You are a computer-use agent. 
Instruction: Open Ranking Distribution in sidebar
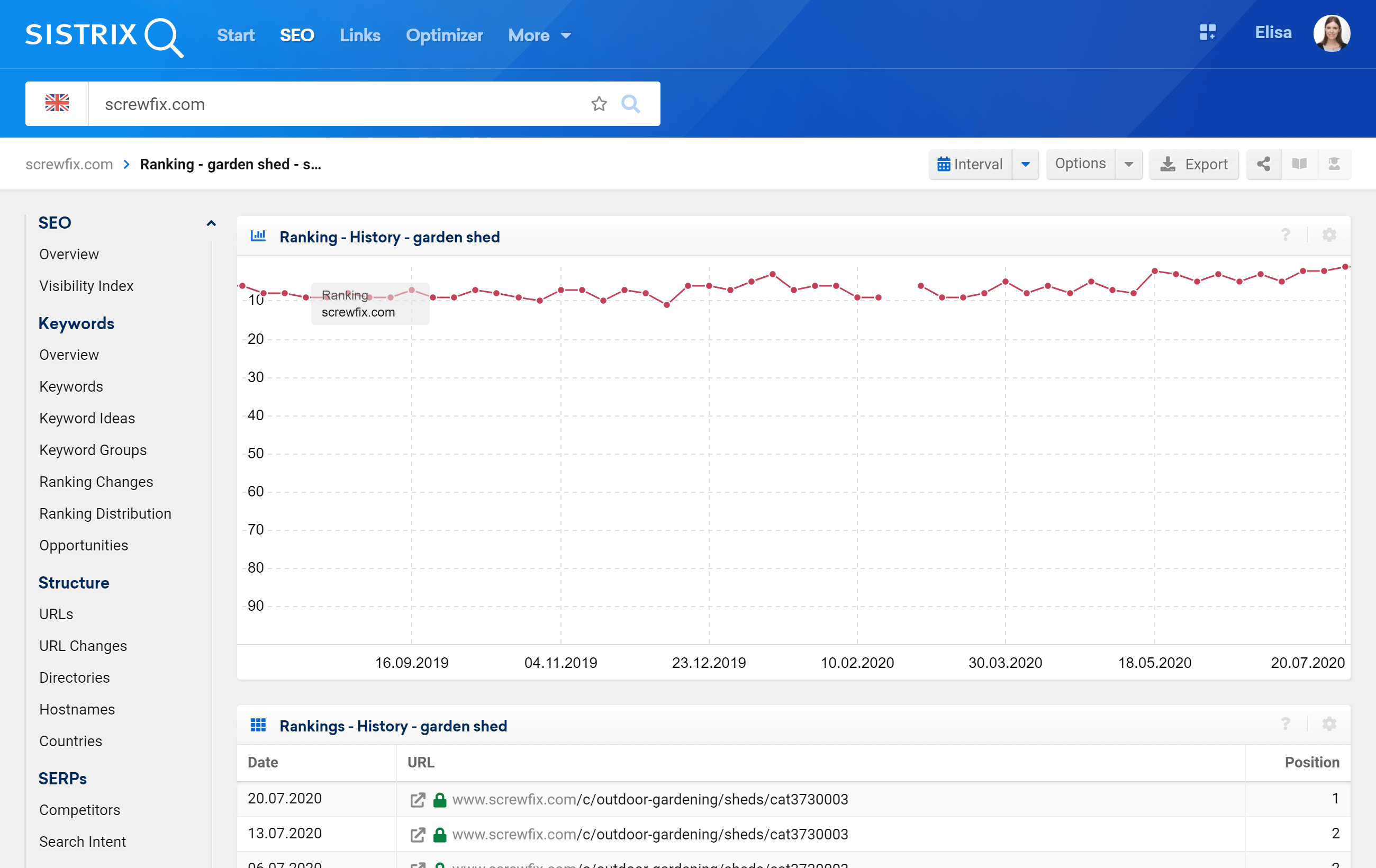point(105,514)
